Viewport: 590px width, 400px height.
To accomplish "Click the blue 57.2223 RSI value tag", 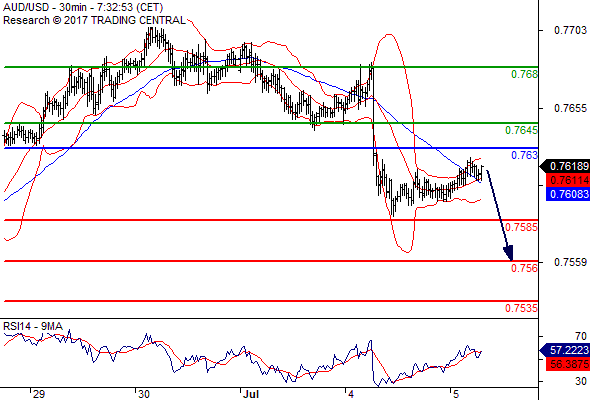I will pyautogui.click(x=565, y=350).
